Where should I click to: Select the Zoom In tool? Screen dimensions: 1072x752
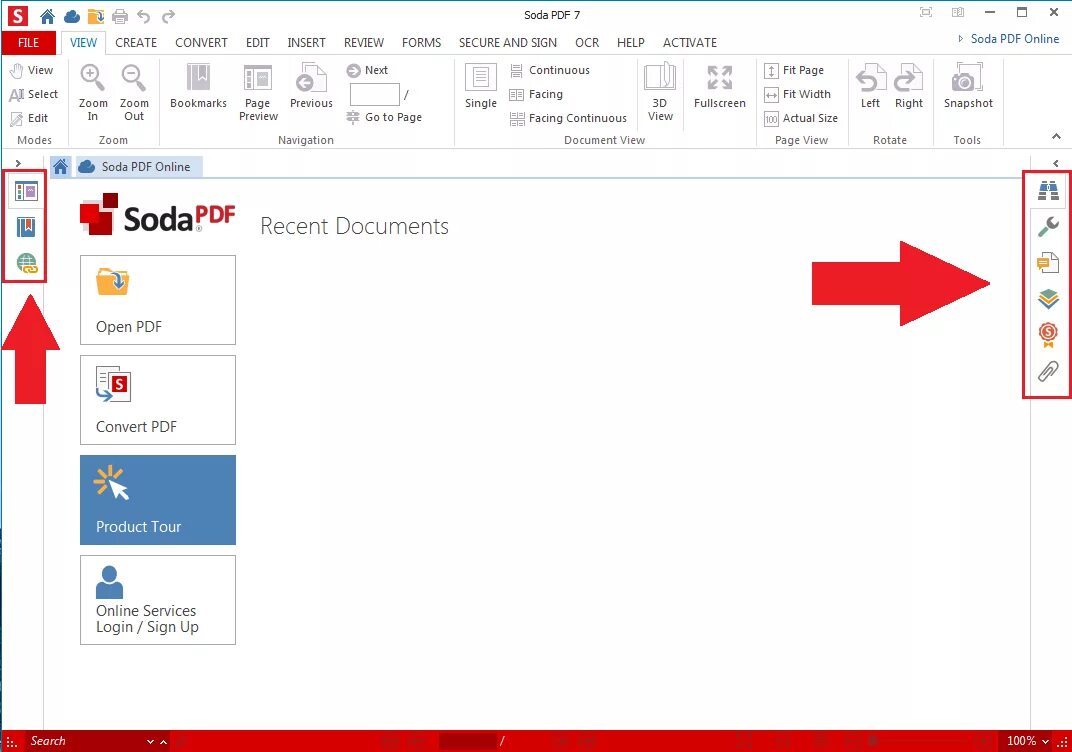[x=93, y=92]
